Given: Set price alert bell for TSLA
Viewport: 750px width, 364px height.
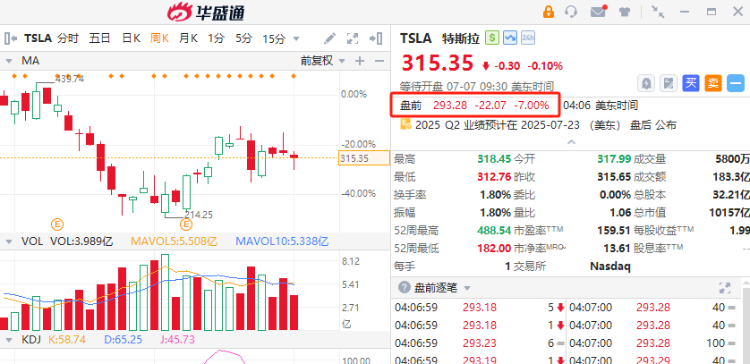Looking at the screenshot, I should (x=647, y=83).
